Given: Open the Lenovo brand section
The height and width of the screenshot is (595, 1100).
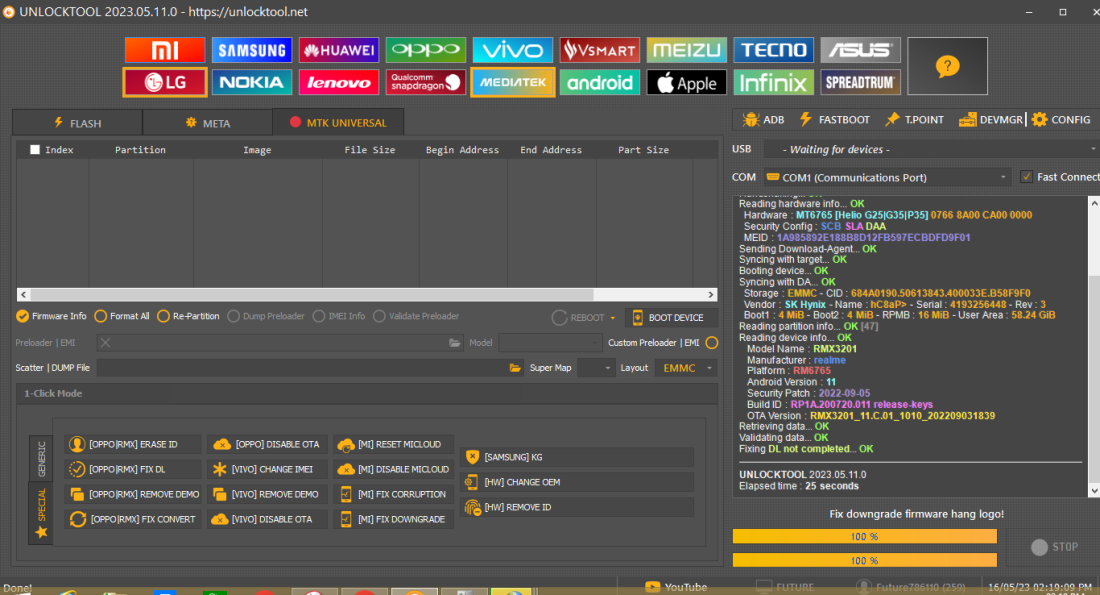Looking at the screenshot, I should click(x=339, y=82).
